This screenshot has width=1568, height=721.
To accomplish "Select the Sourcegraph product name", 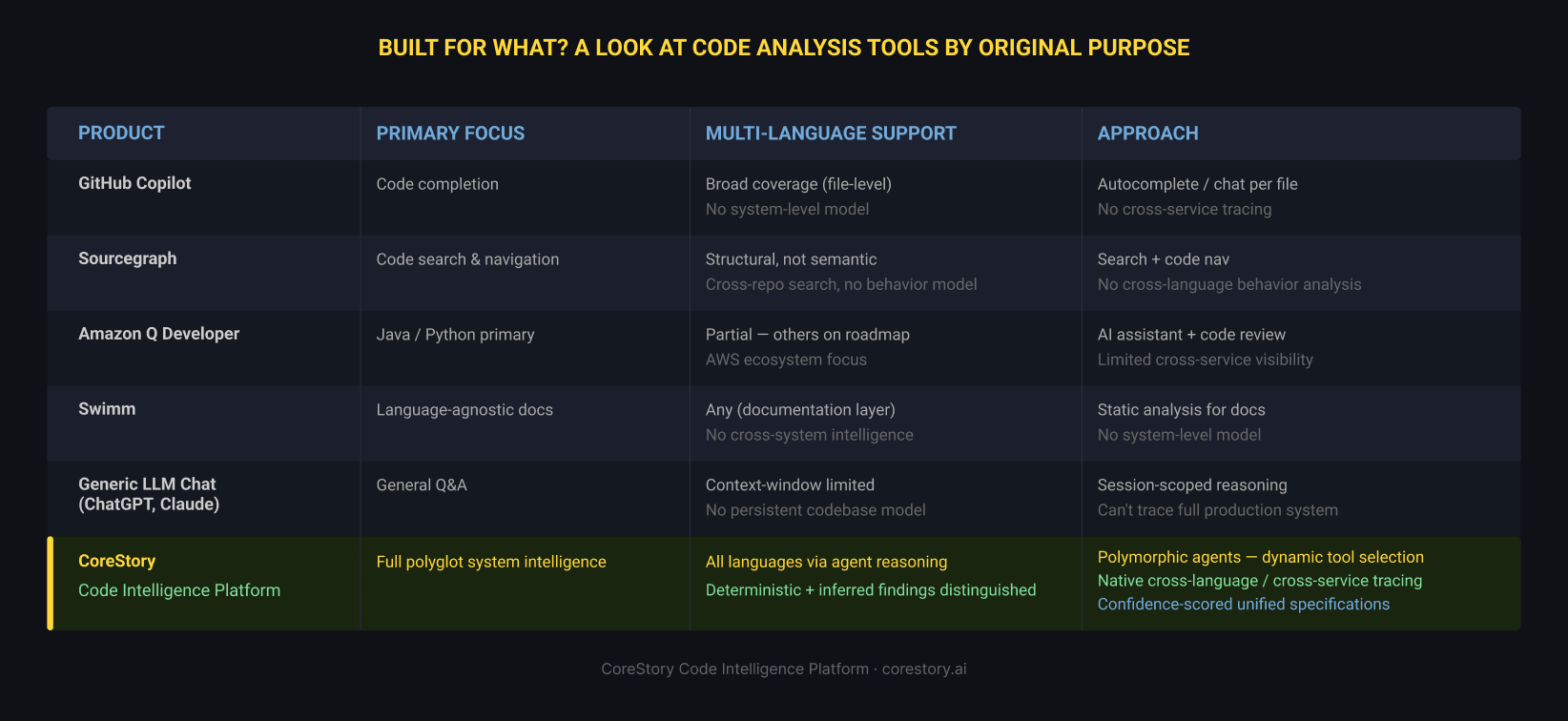I will point(128,258).
